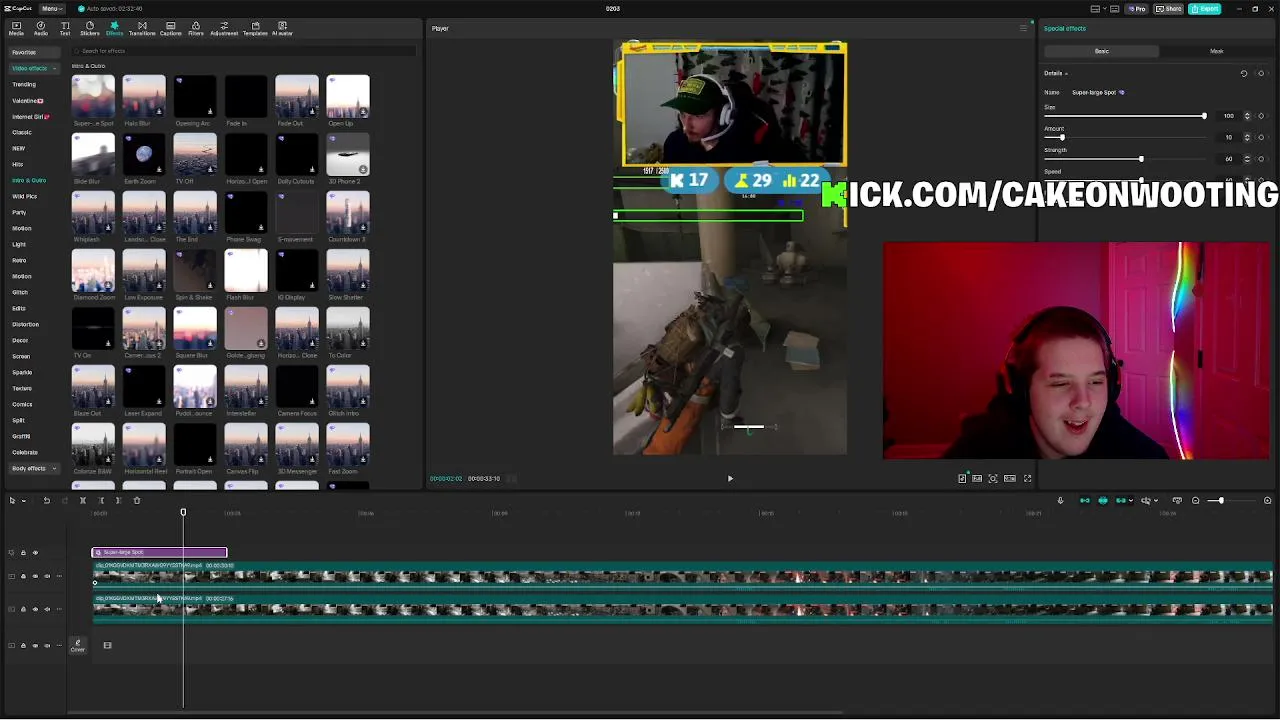Screen dimensions: 1280x720
Task: Select the Effects panel icon
Action: tap(114, 28)
